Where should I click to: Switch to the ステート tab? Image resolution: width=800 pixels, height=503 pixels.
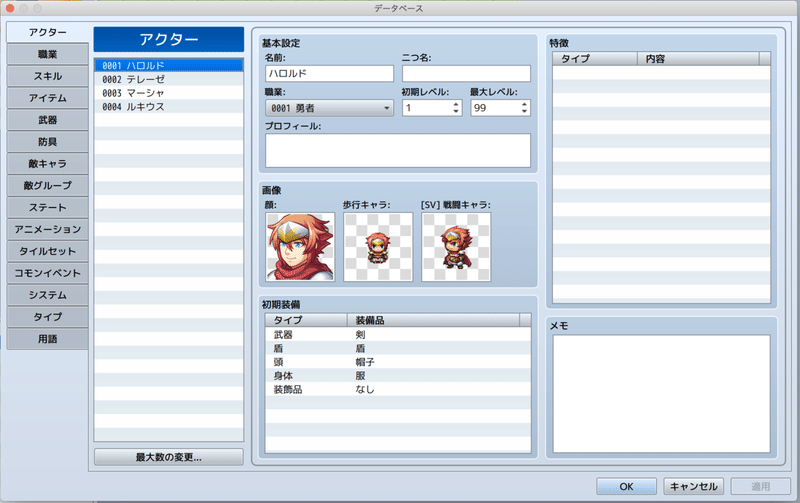(x=47, y=208)
